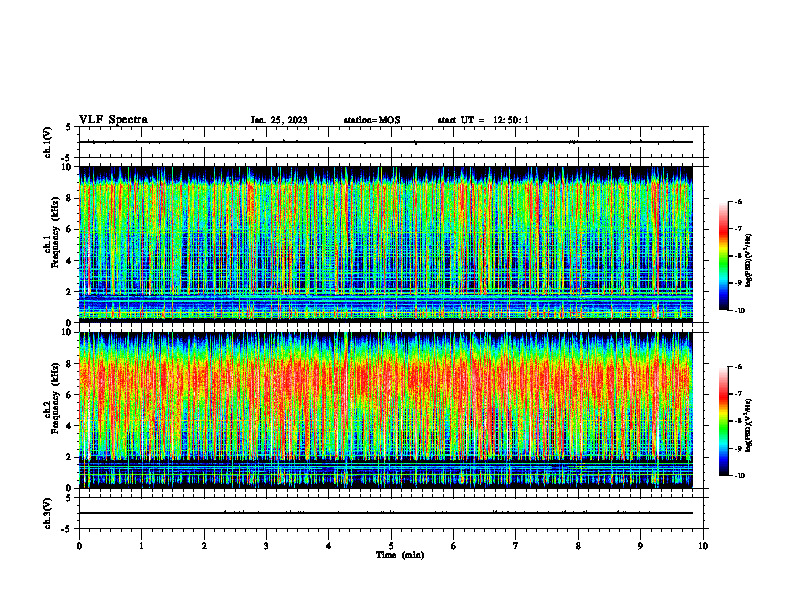Select the date text "Jan. 25, 2023"
This screenshot has width=792, height=612.
point(279,120)
